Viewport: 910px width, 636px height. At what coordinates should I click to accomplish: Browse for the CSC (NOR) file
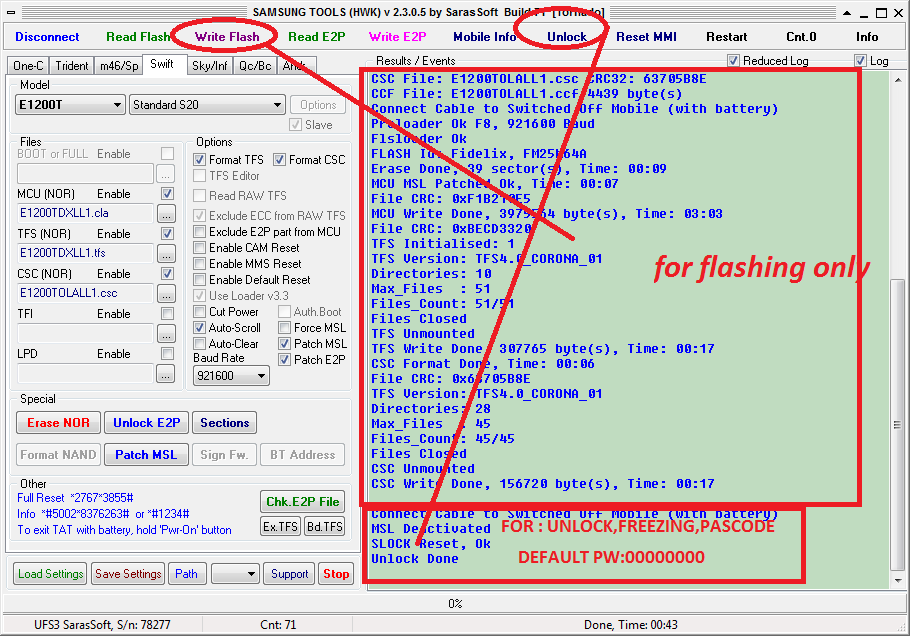pyautogui.click(x=166, y=294)
